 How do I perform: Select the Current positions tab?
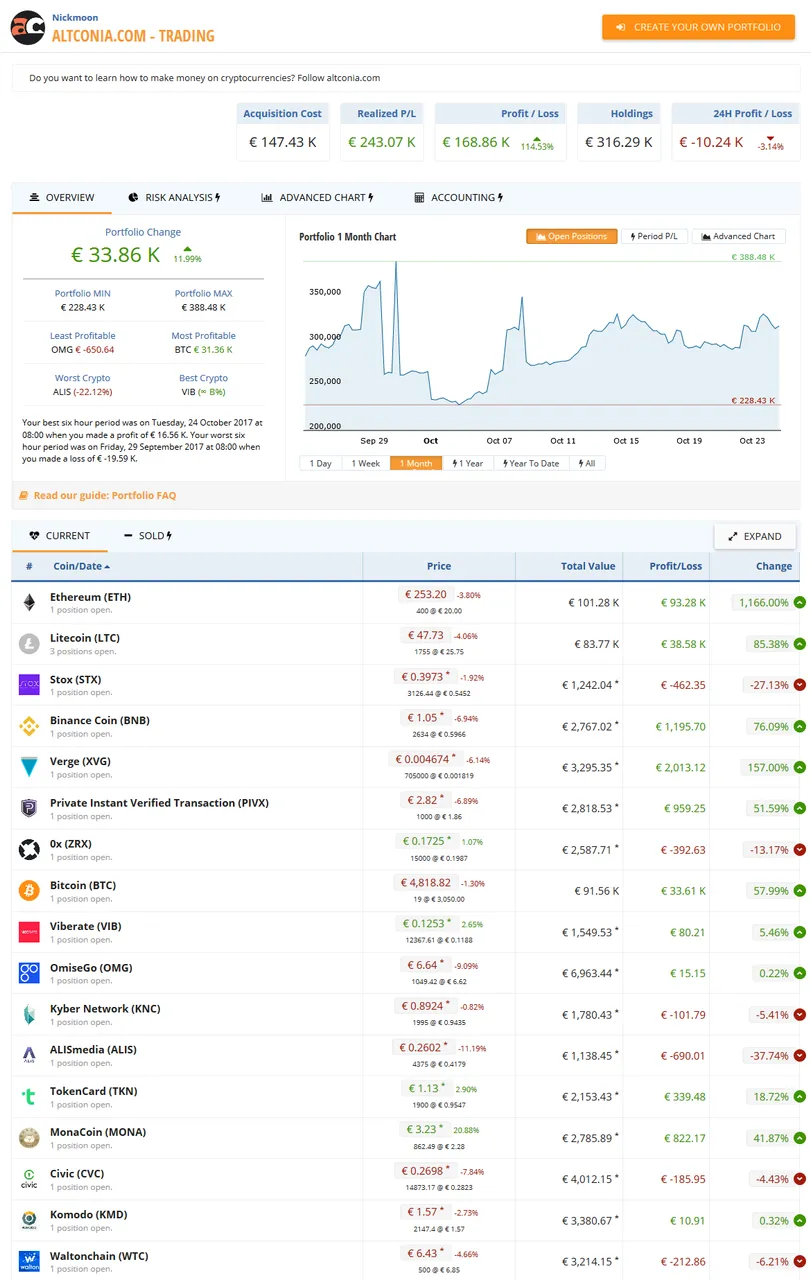pyautogui.click(x=60, y=536)
